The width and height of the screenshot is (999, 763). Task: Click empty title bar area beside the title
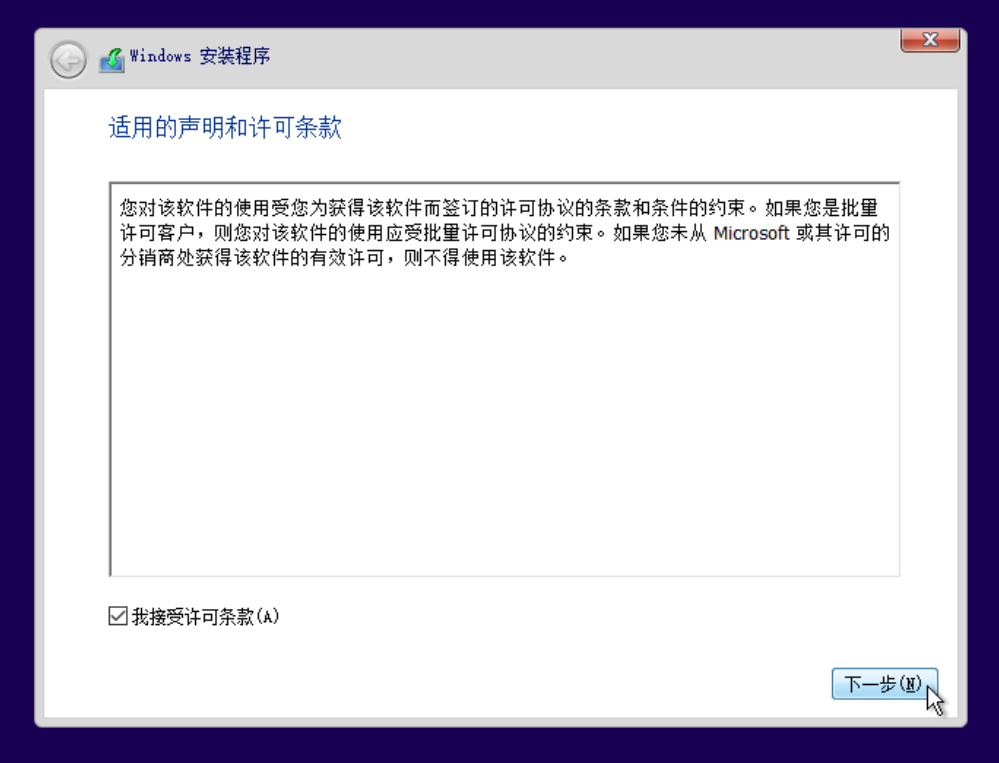click(x=573, y=57)
